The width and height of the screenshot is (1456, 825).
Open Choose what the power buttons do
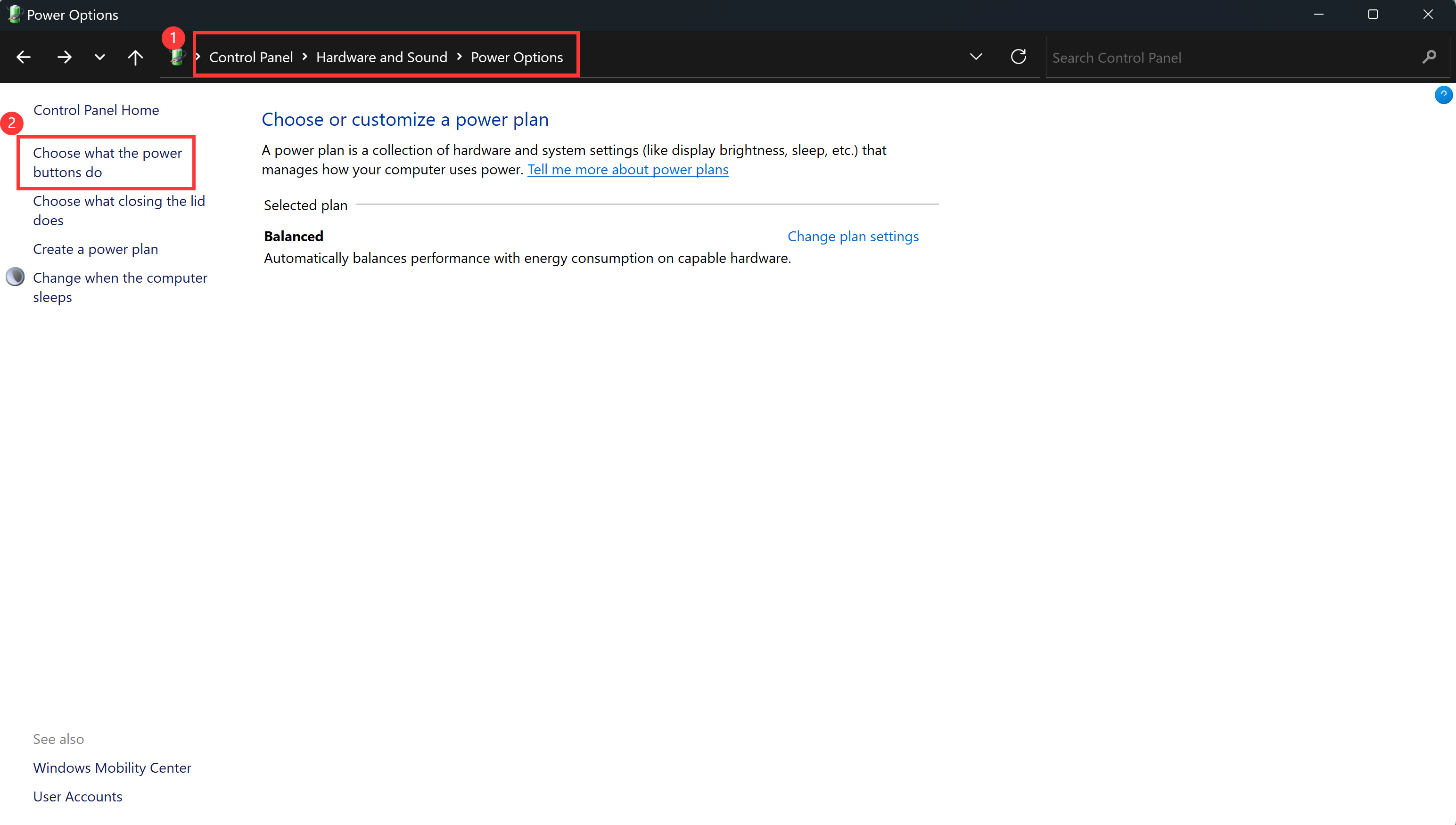click(107, 163)
